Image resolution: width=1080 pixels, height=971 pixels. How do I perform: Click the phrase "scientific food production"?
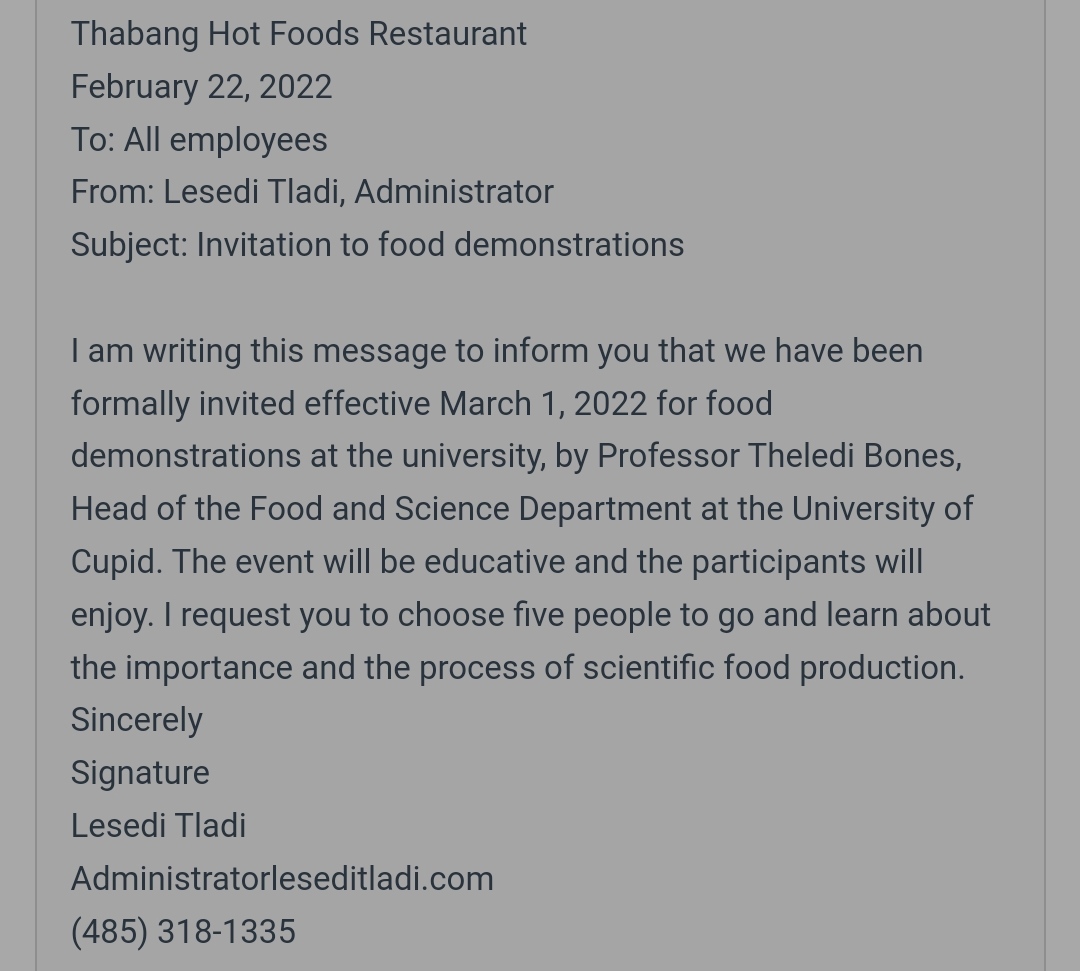coord(772,668)
